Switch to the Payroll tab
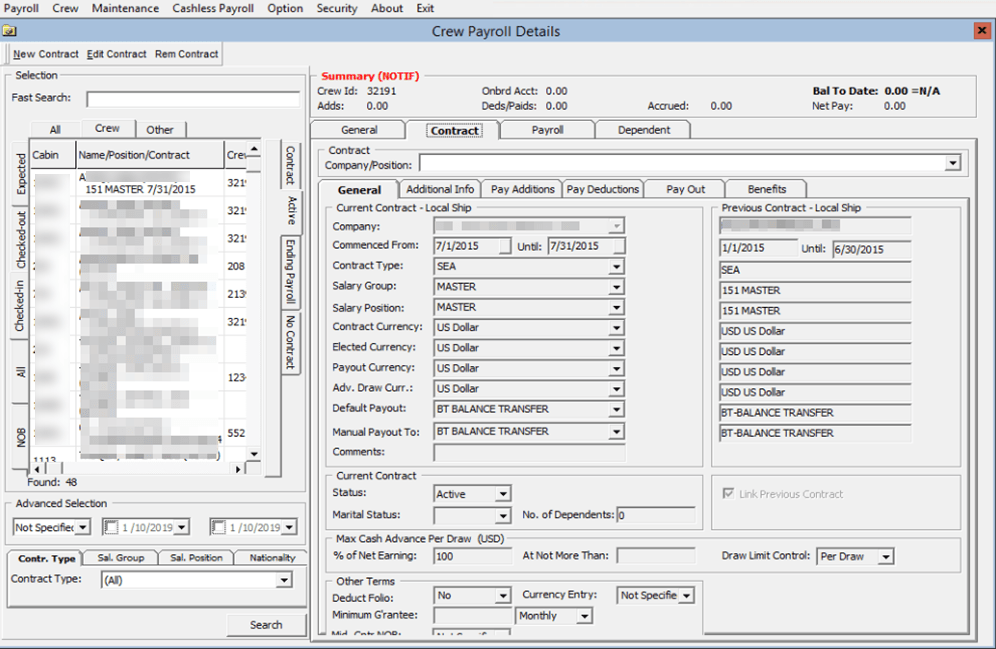The height and width of the screenshot is (649, 996). (x=547, y=129)
